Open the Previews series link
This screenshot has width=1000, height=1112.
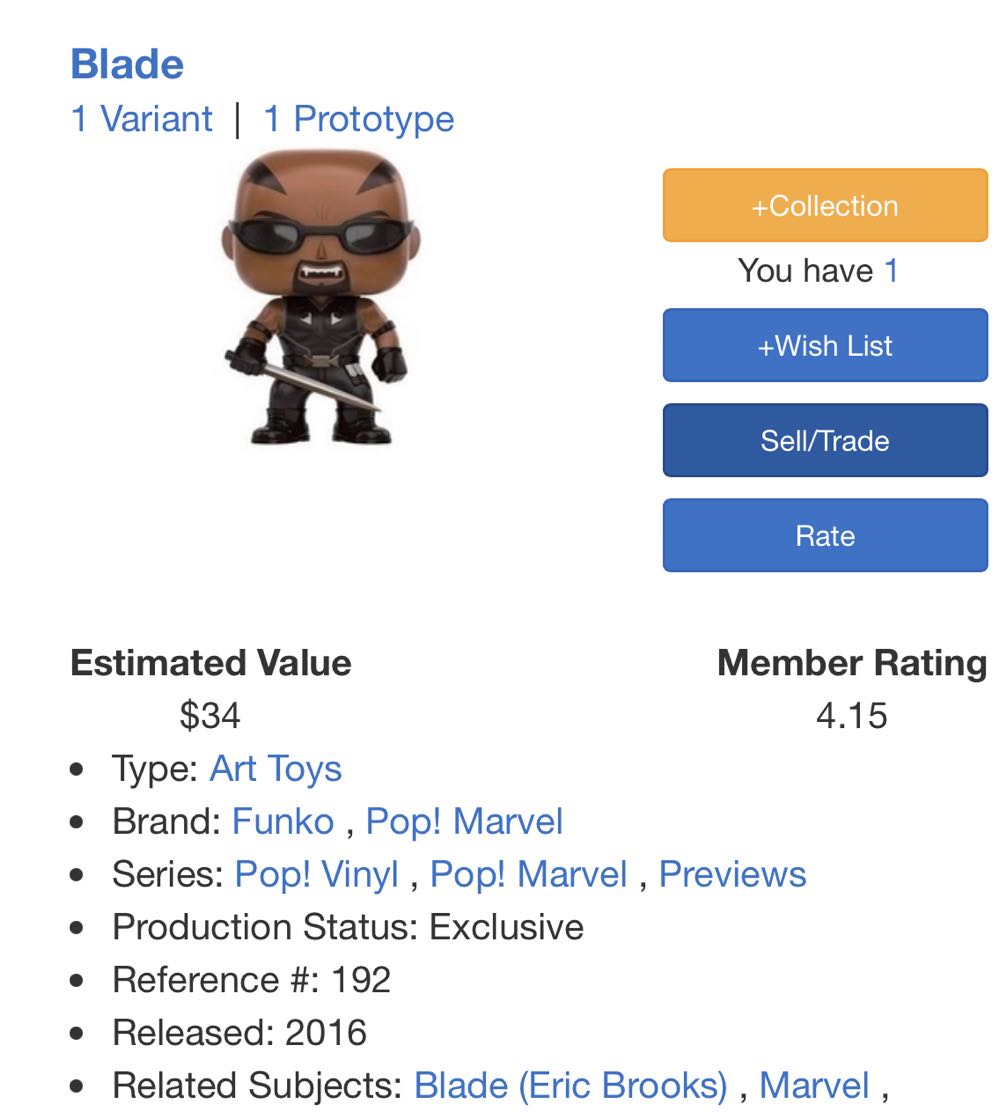pos(732,873)
